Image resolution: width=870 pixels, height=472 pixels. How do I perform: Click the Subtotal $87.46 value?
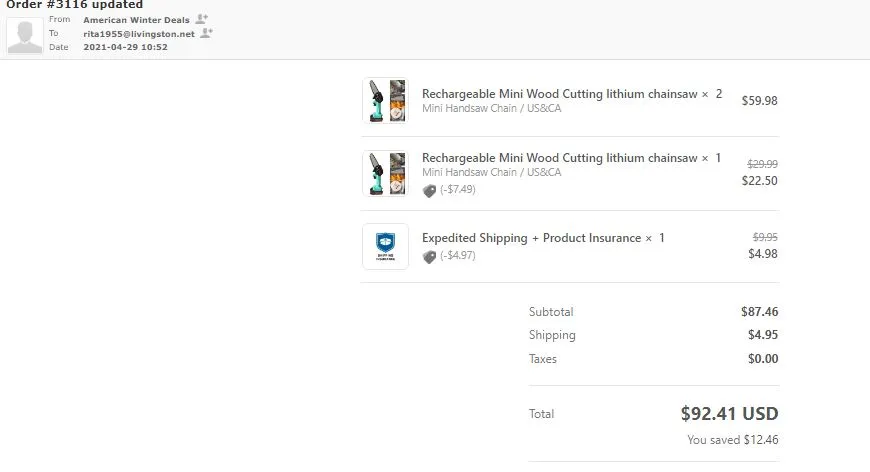759,312
